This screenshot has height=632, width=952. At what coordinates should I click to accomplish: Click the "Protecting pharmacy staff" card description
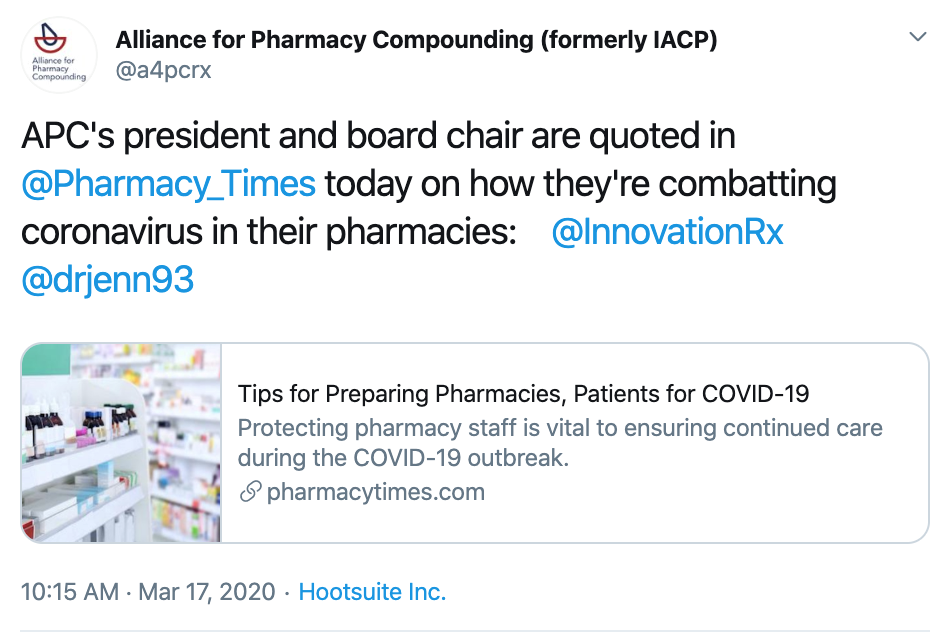pyautogui.click(x=560, y=429)
